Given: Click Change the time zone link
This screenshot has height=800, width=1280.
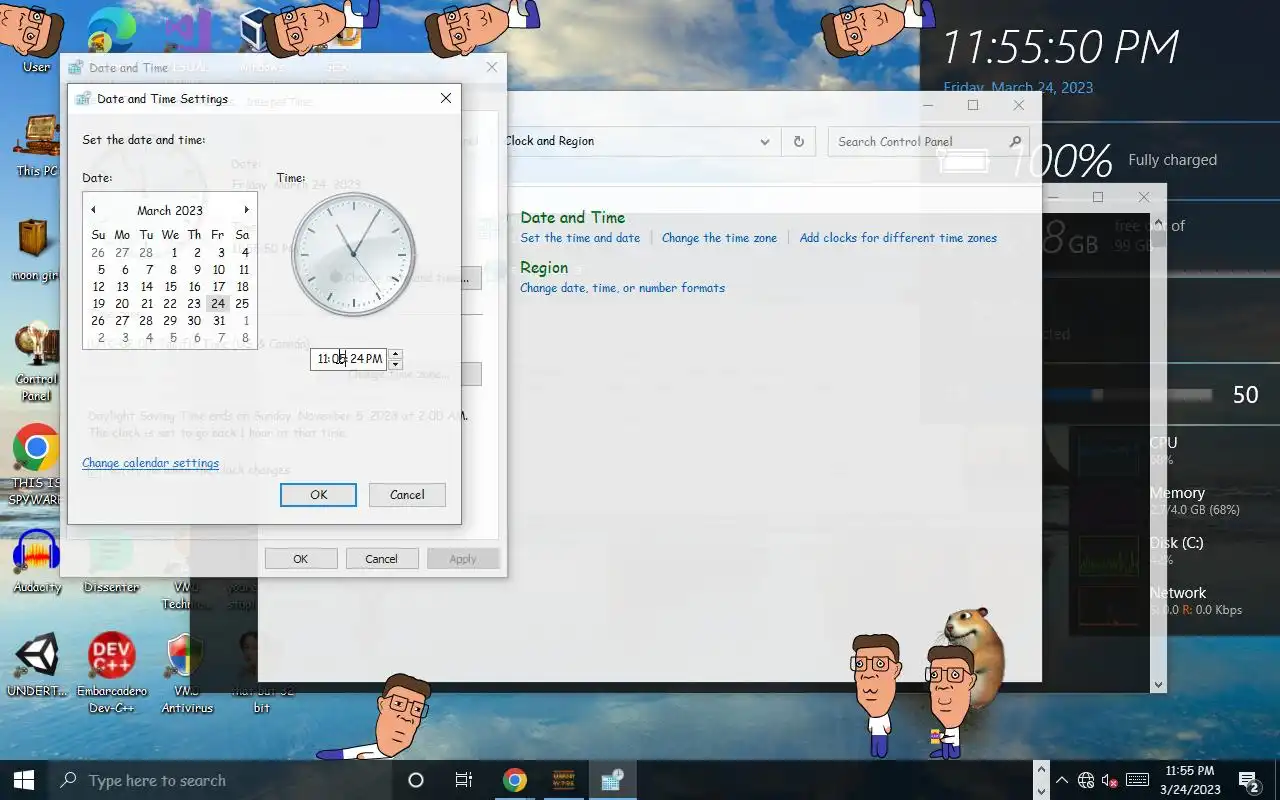Looking at the screenshot, I should [x=719, y=238].
